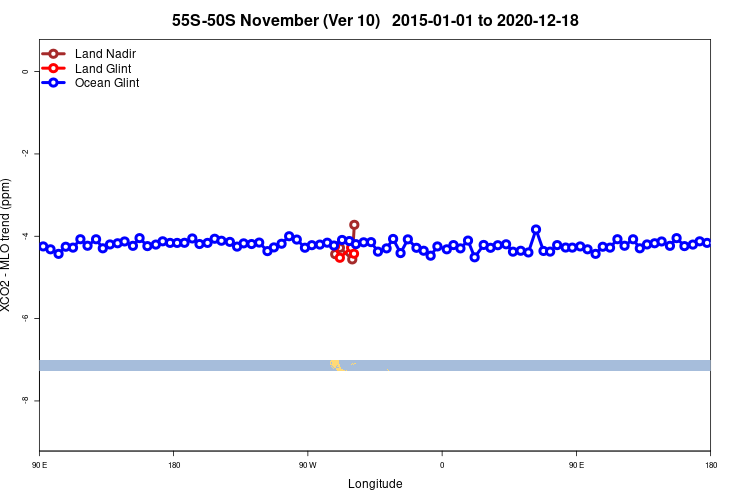750x500 pixels.
Task: Select the highest Land Nadir data point
Action: coord(354,225)
